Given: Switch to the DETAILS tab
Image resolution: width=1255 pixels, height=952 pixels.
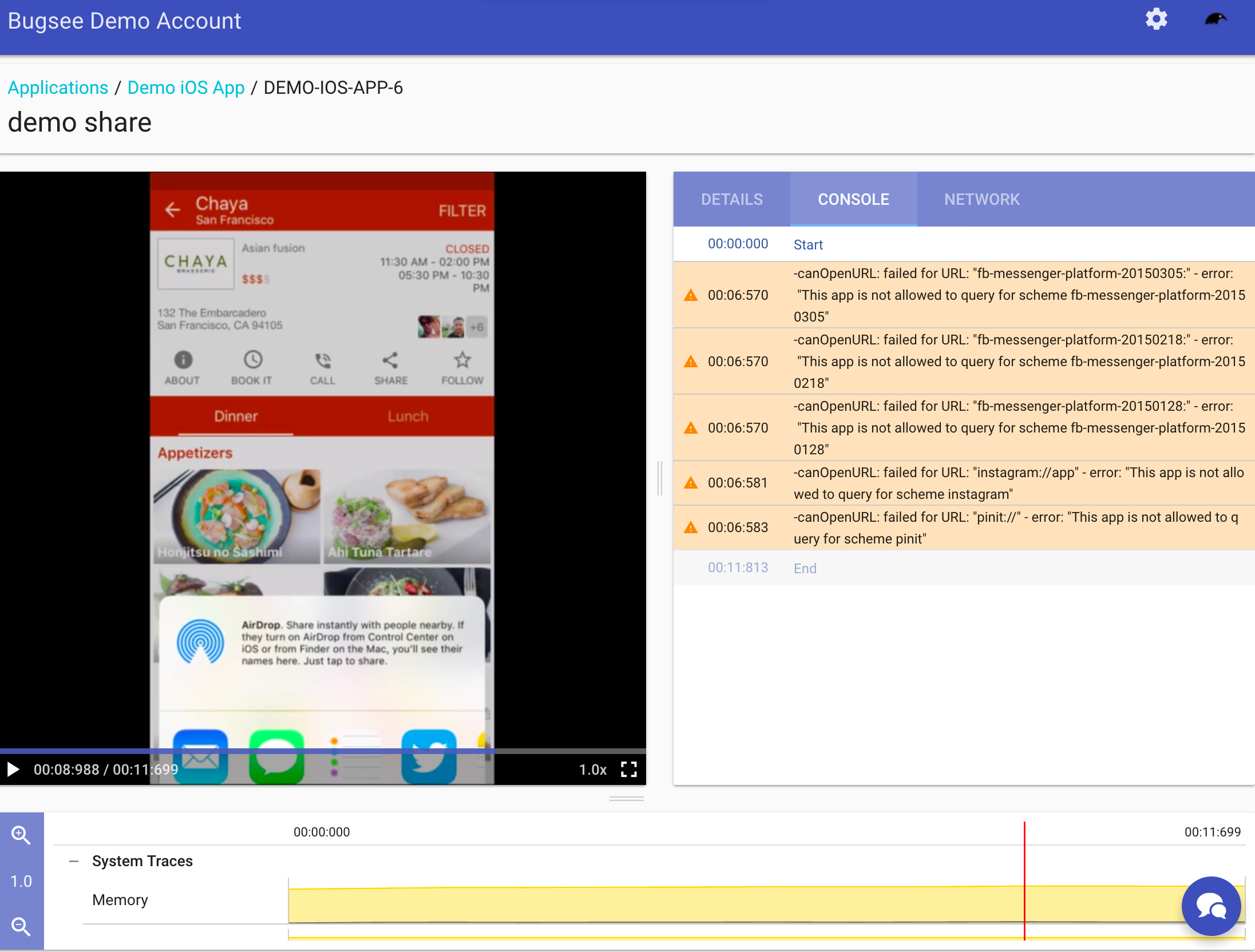Looking at the screenshot, I should point(732,199).
